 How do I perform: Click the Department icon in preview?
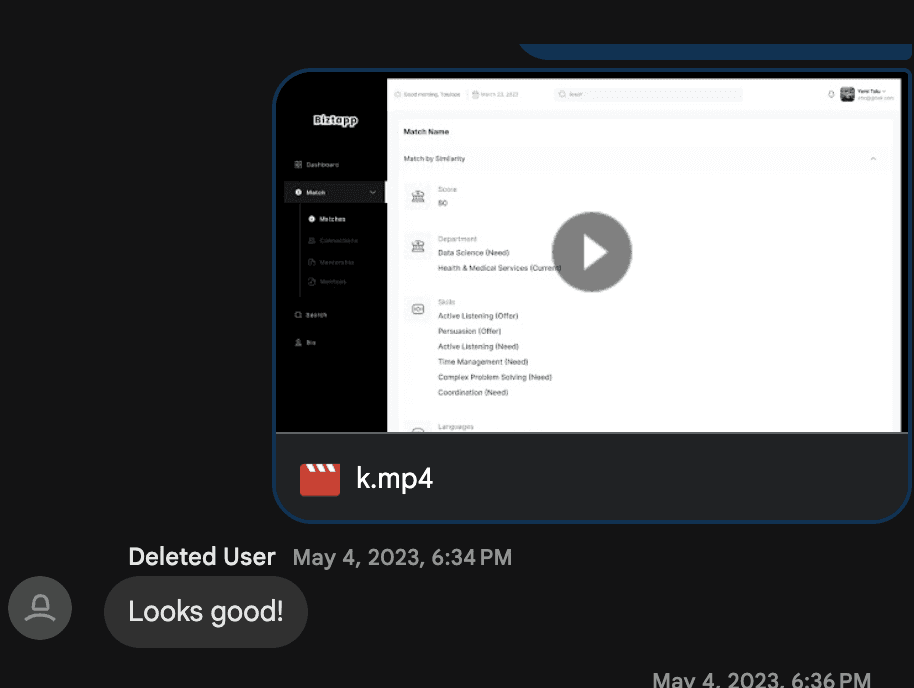click(x=418, y=246)
